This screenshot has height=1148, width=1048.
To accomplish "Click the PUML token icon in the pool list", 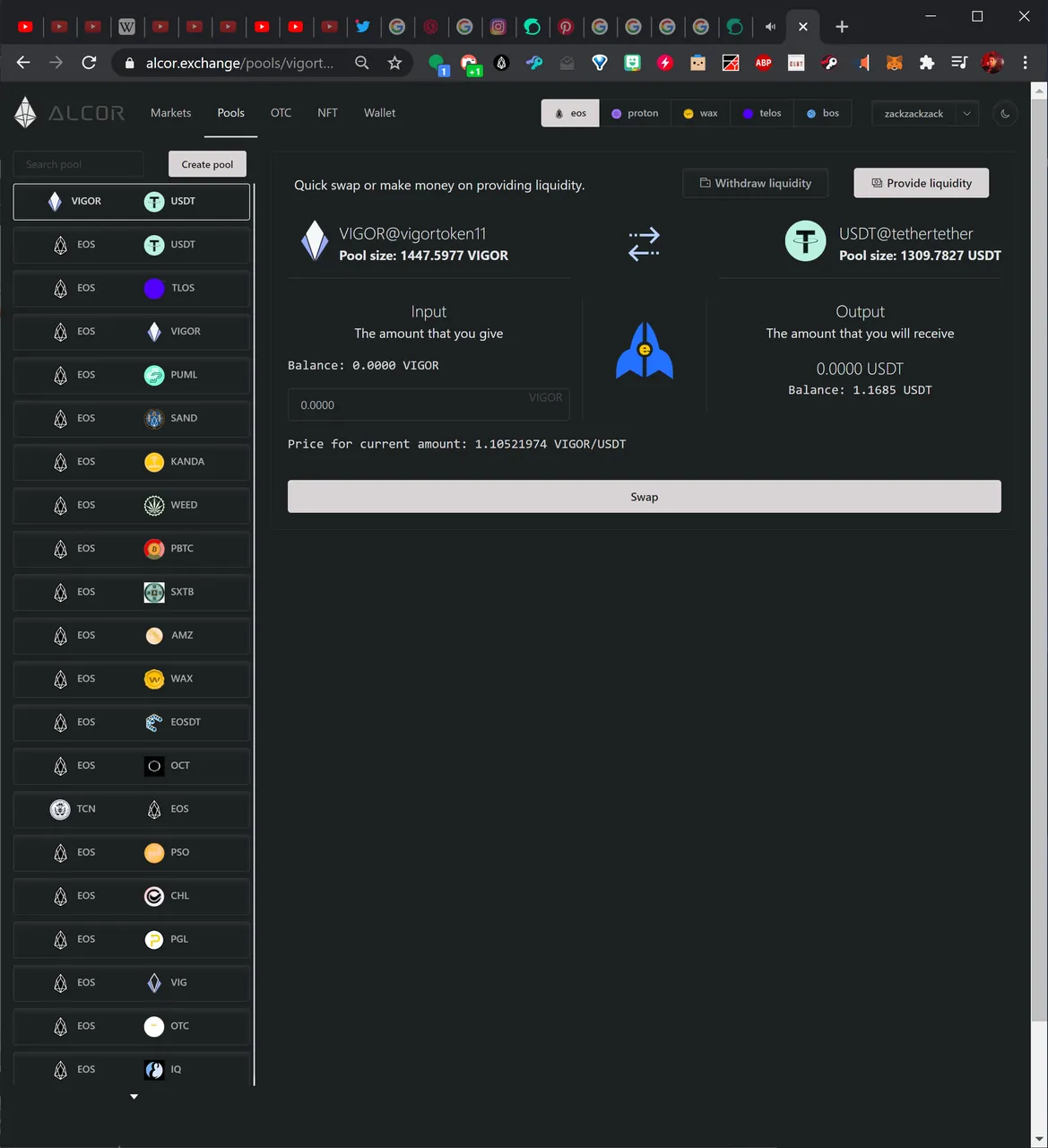I will click(154, 375).
